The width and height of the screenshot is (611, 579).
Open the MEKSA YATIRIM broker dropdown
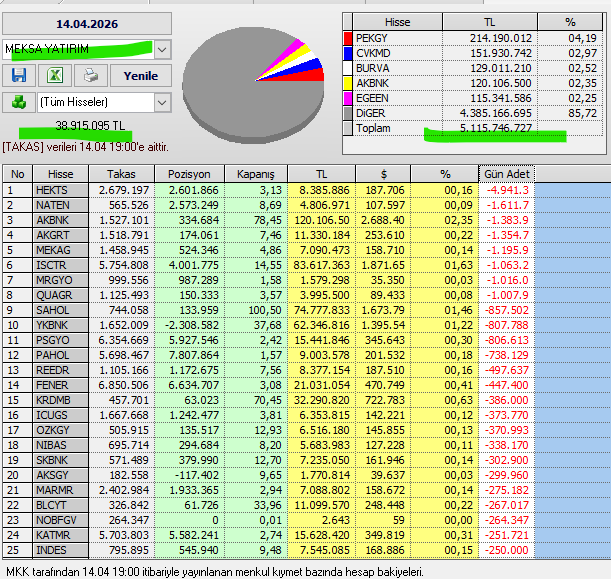tap(162, 49)
